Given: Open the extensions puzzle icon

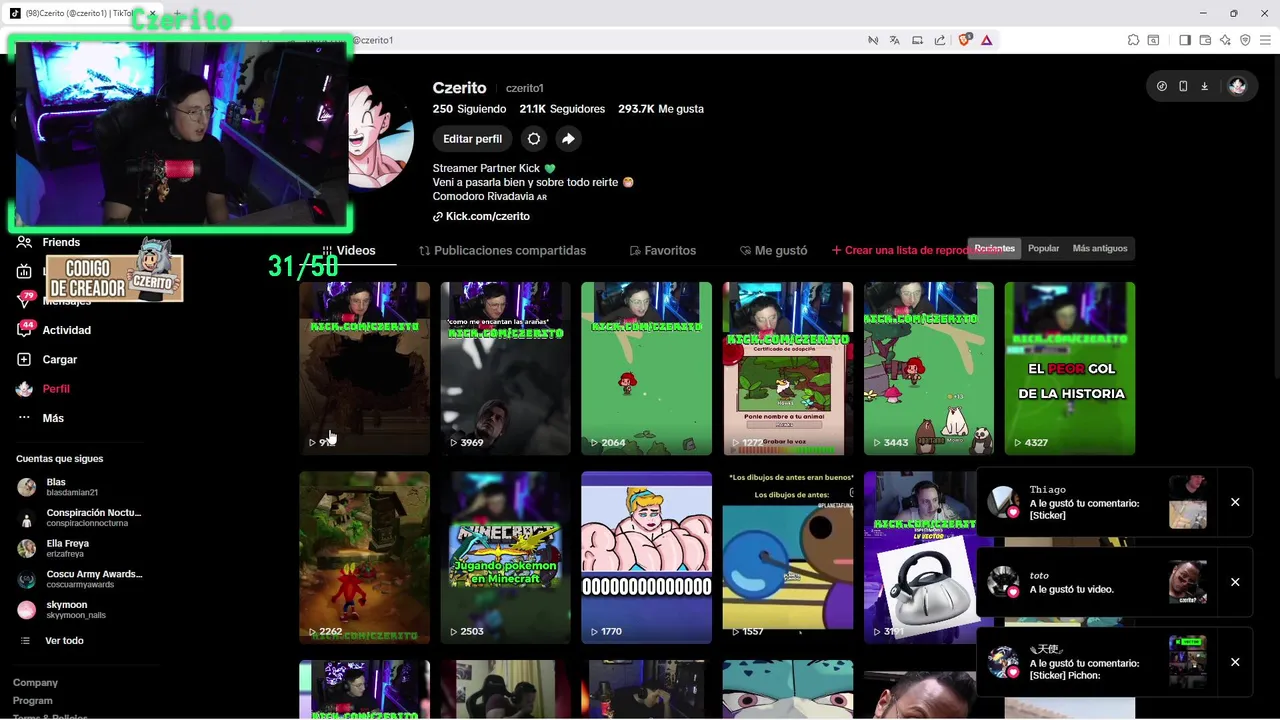Looking at the screenshot, I should (x=1133, y=40).
